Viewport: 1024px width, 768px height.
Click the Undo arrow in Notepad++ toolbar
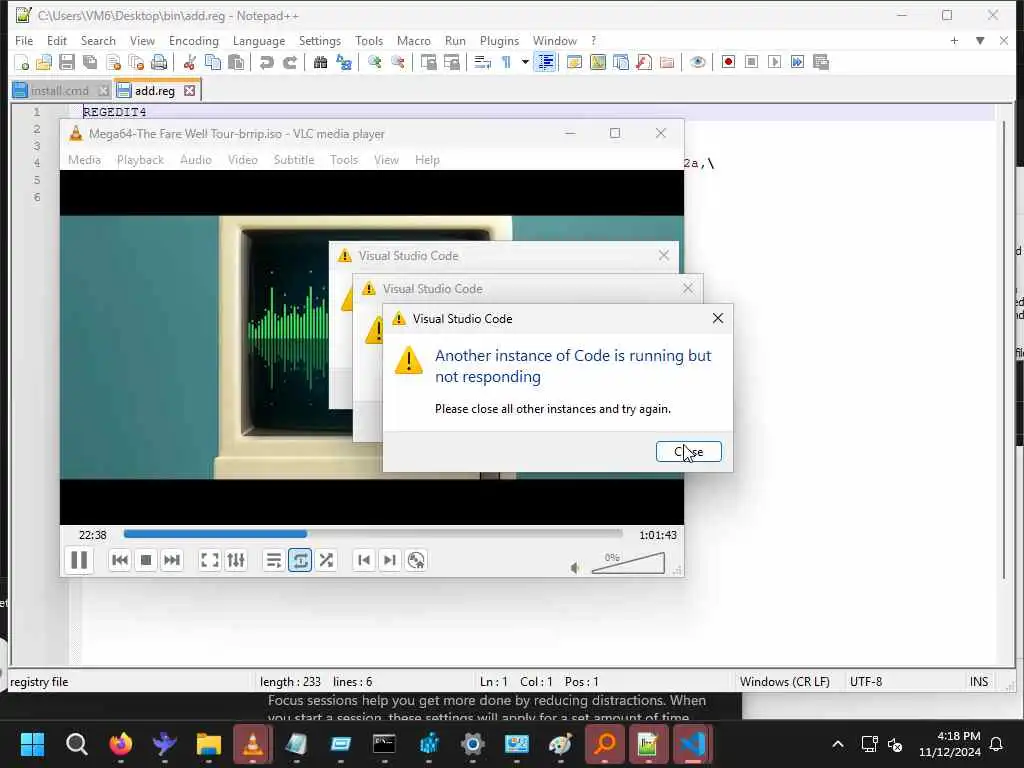tap(266, 63)
